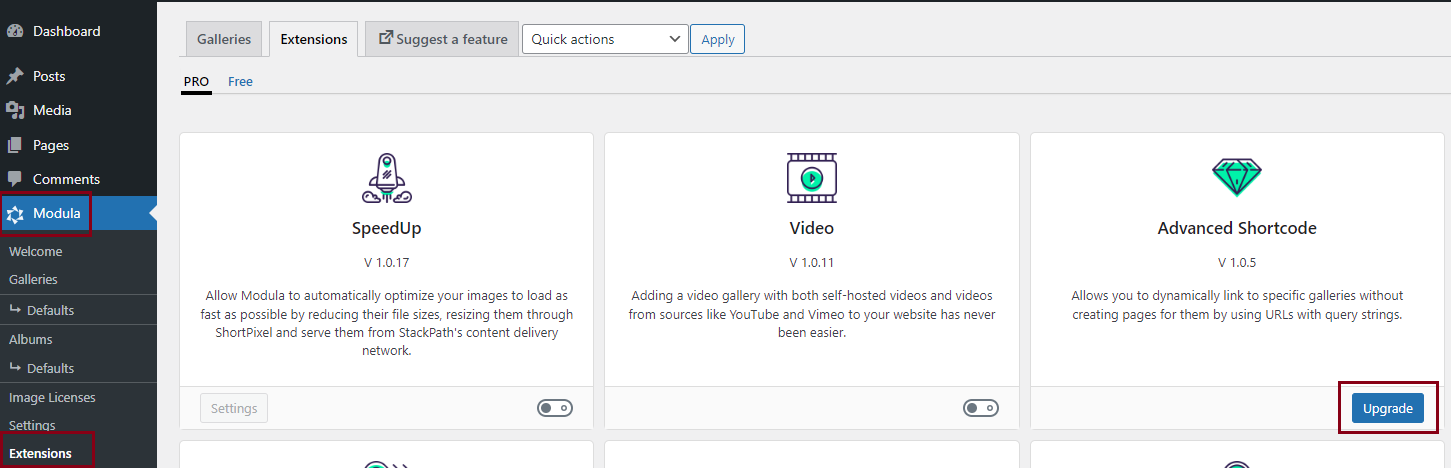The image size is (1451, 468).
Task: Click Upgrade for Advanced Shortcode
Action: pyautogui.click(x=1387, y=408)
